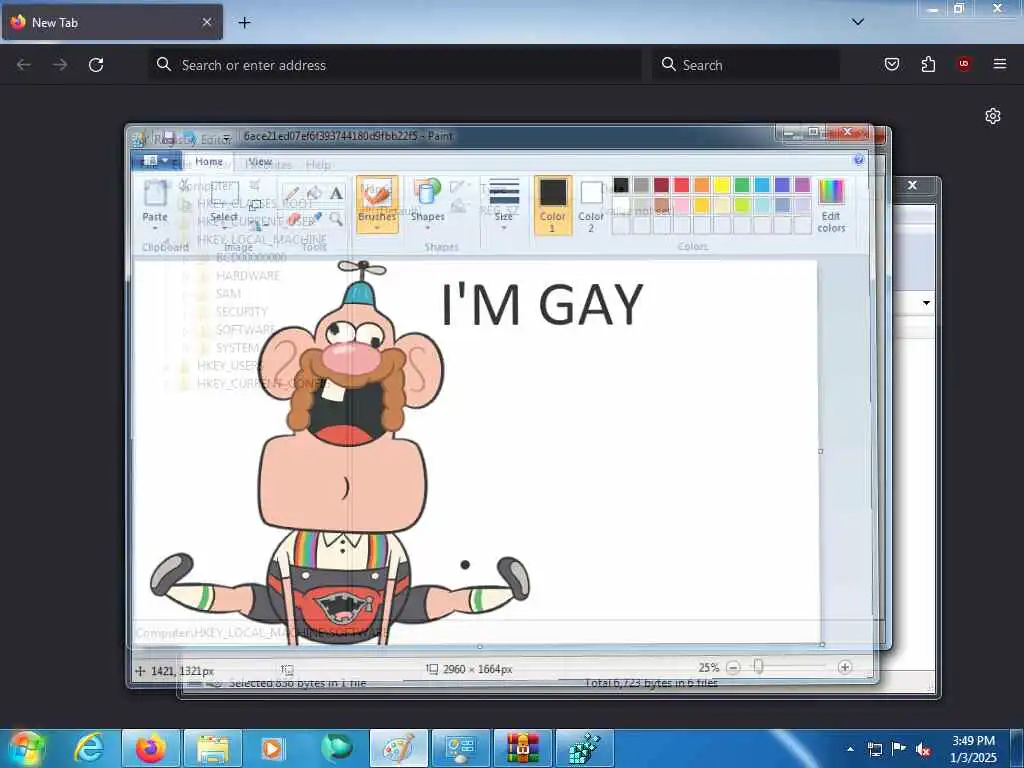Pick the orange color swatch in top row
The image size is (1024, 768).
tap(701, 185)
